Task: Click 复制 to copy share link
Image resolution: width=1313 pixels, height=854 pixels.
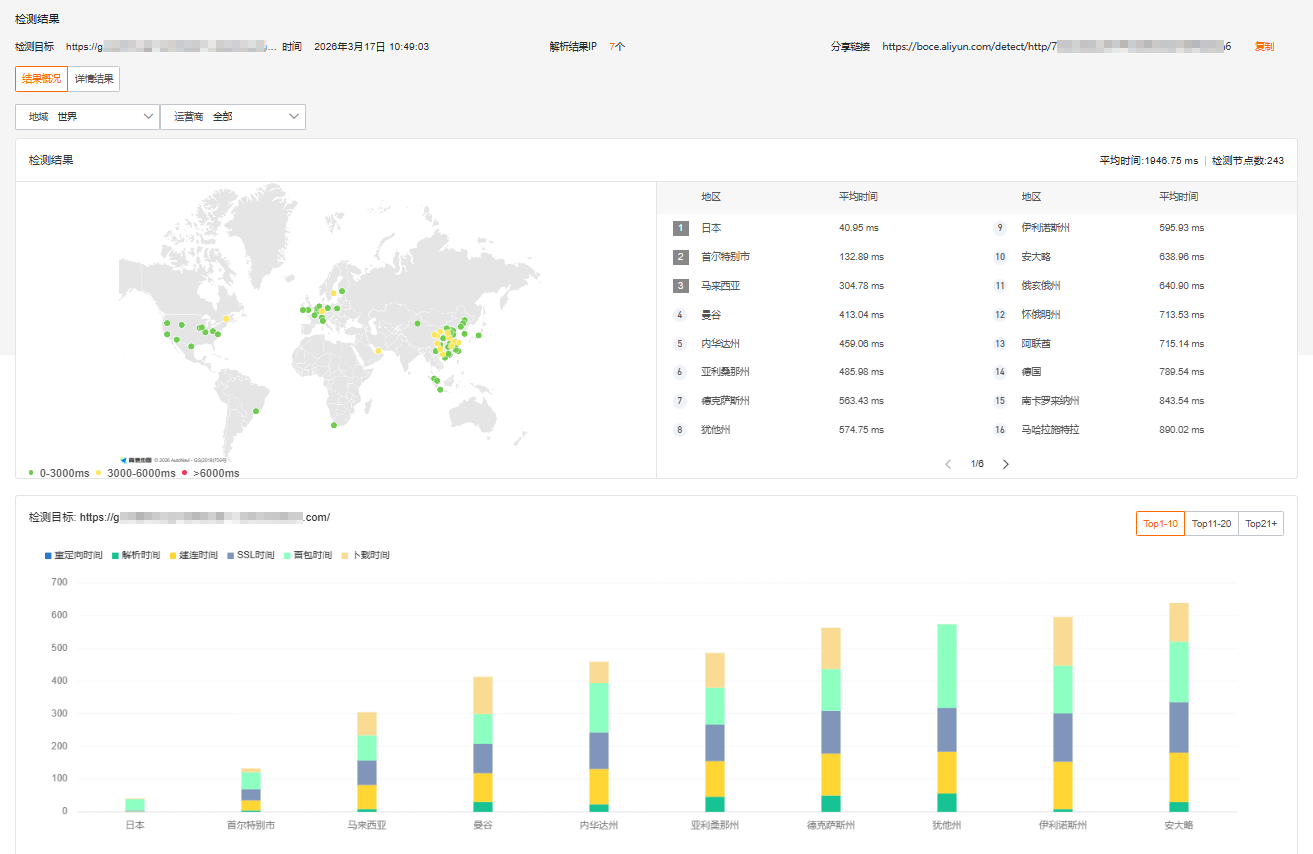Action: 1264,47
